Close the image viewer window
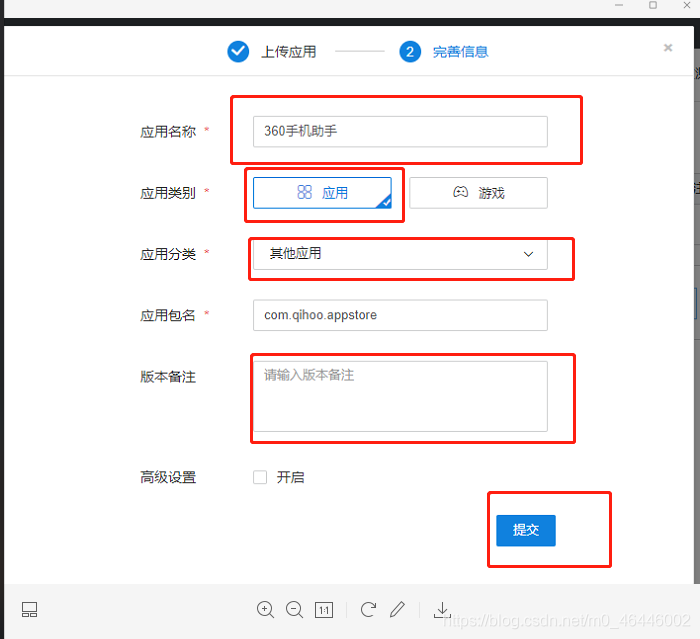Viewport: 700px width, 639px height. tap(687, 5)
